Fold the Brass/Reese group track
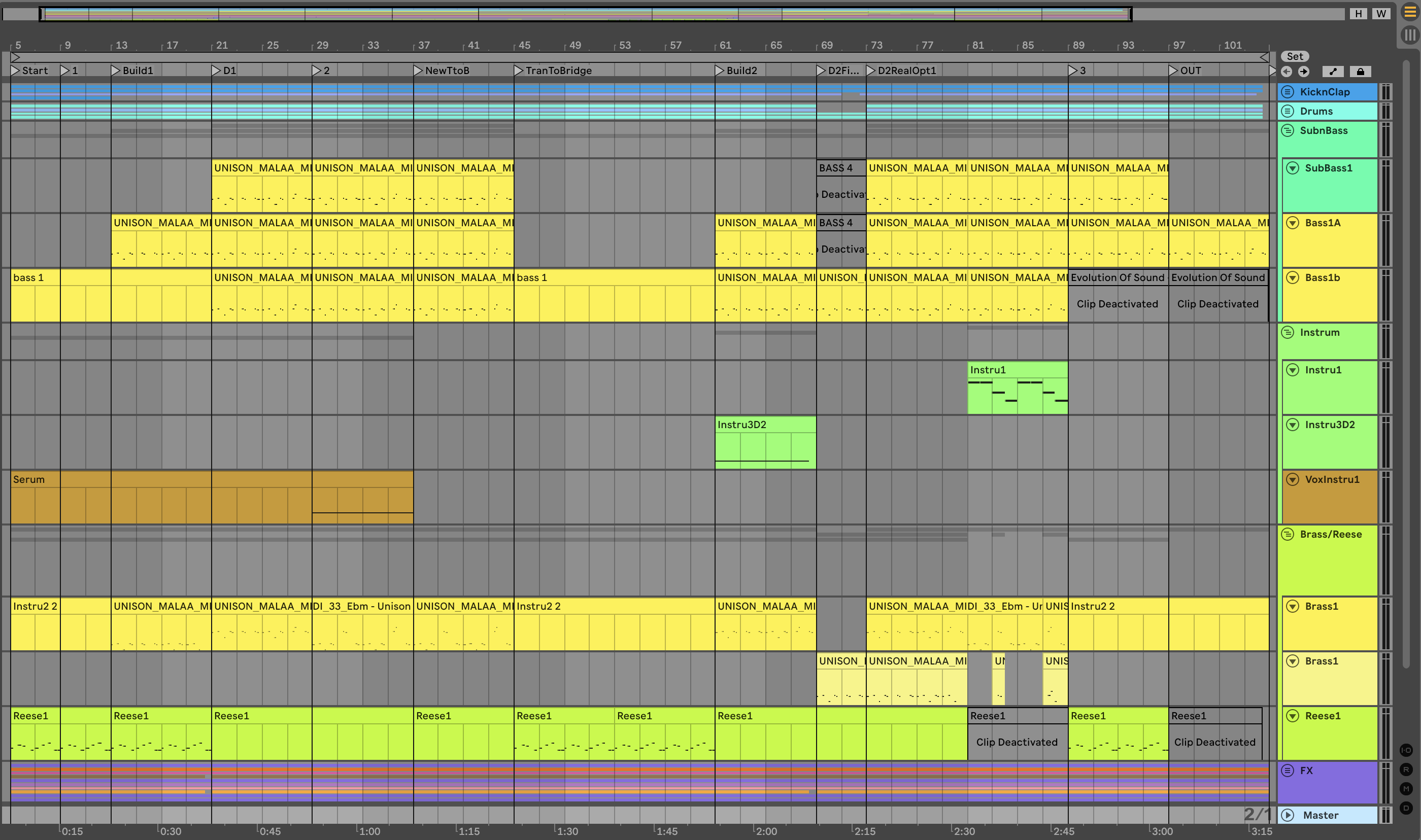 [x=1288, y=534]
